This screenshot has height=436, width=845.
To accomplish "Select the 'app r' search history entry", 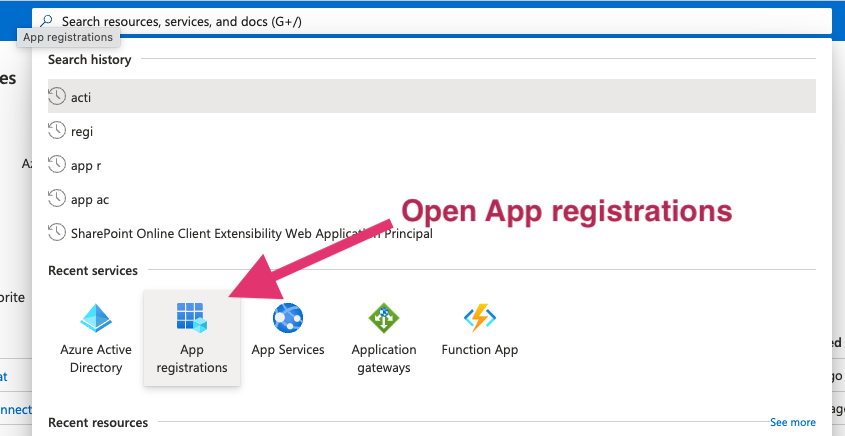I will point(432,165).
